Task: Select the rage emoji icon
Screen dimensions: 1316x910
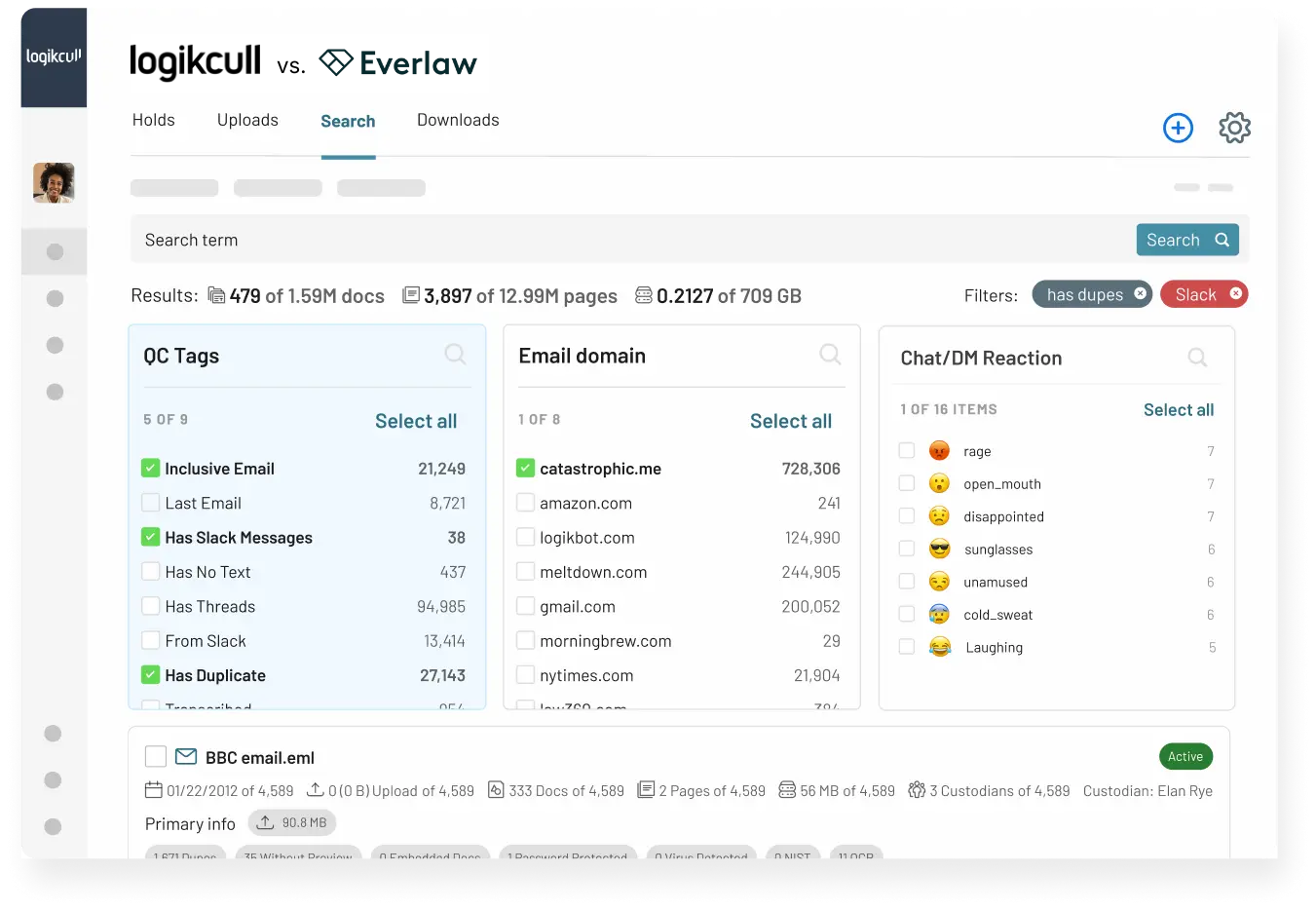Action: point(939,450)
